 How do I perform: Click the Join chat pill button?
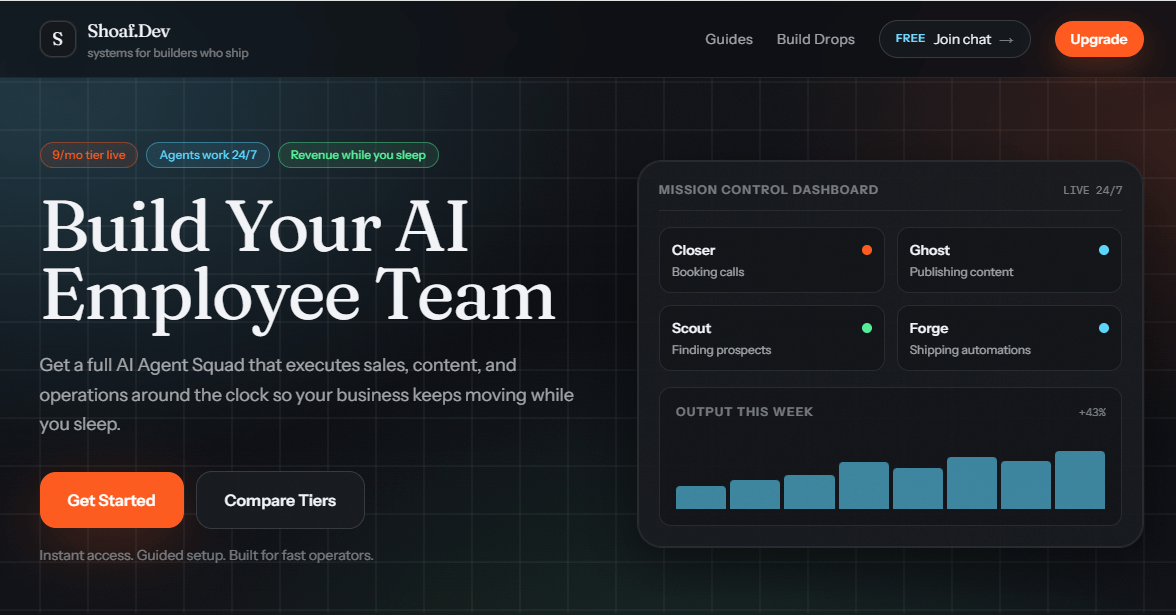coord(954,39)
